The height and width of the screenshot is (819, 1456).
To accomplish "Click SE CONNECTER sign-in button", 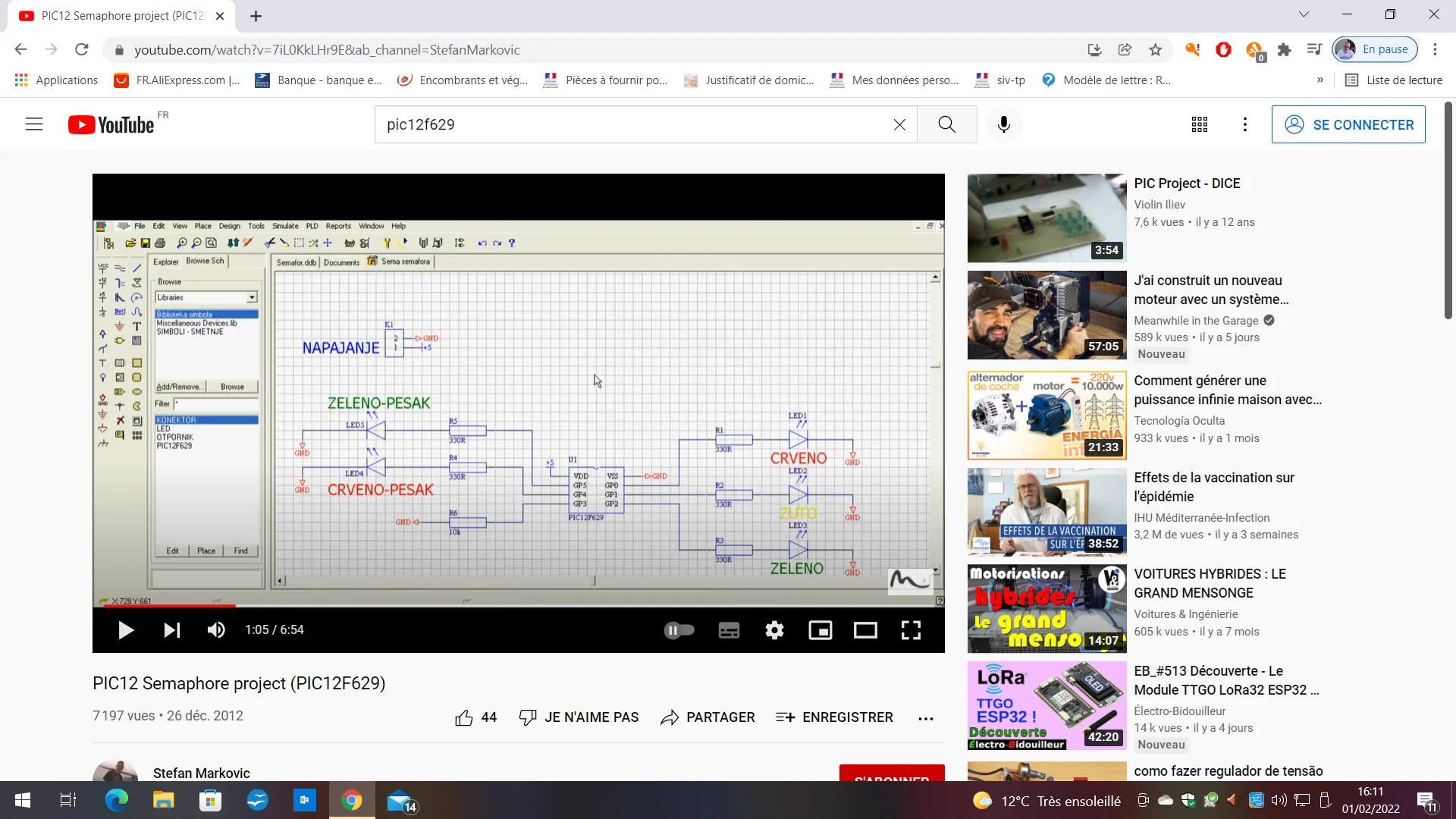I will [1348, 124].
